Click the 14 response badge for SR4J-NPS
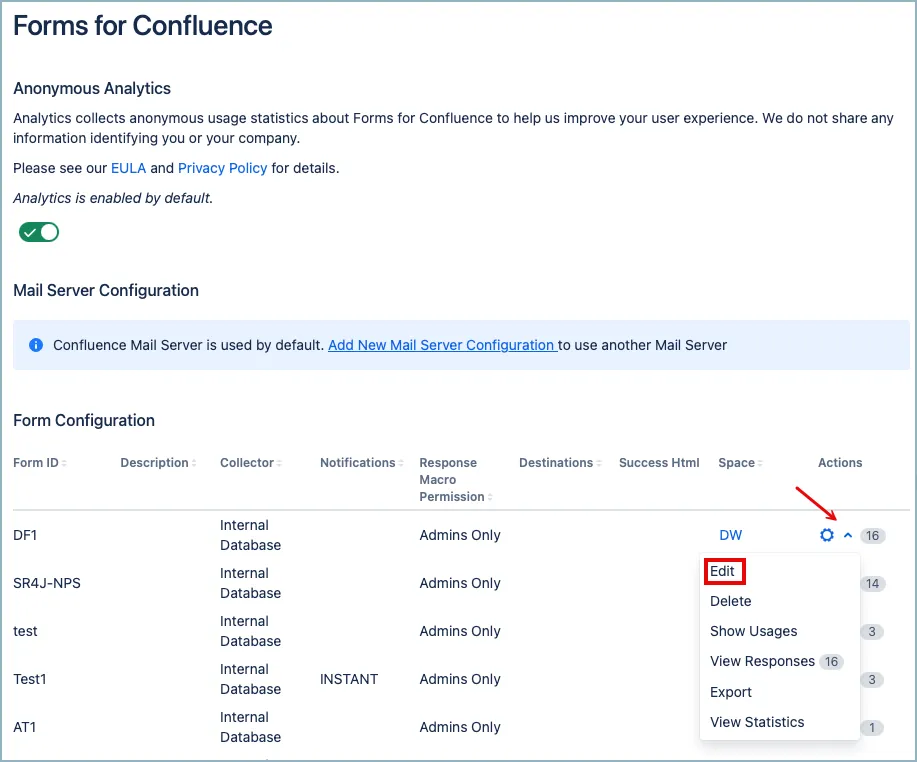Screen dimensions: 917x762 [x=873, y=584]
